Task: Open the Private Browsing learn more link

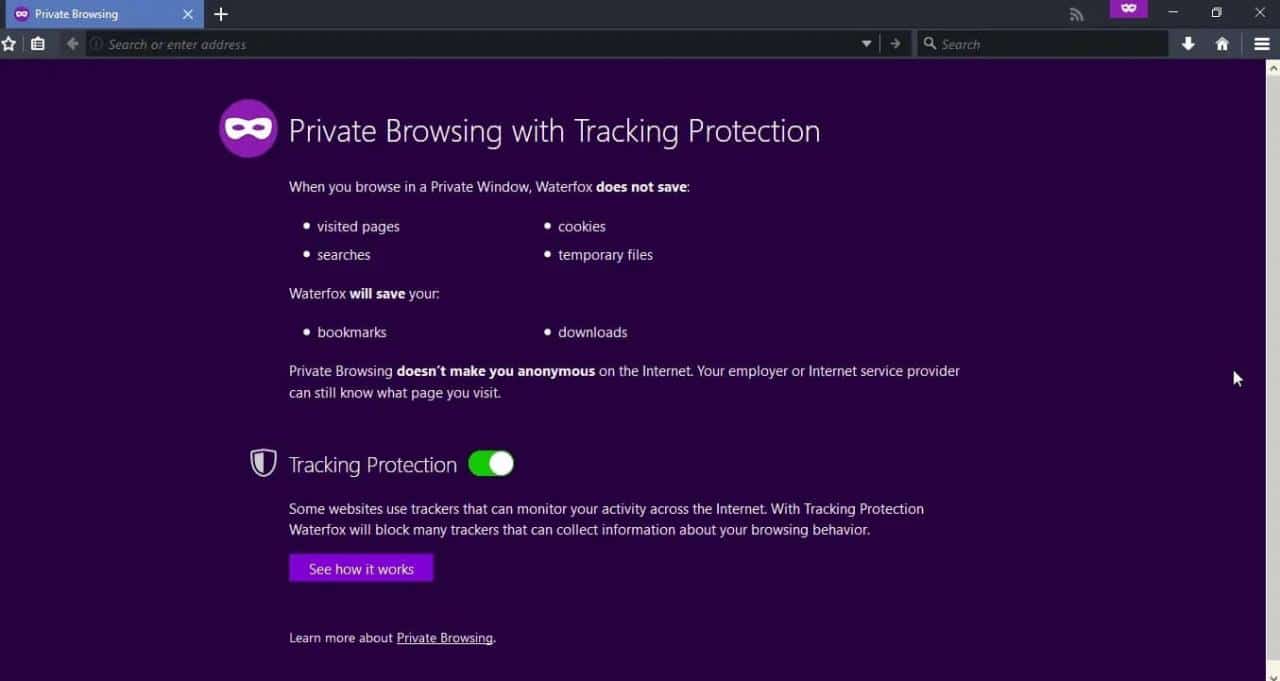Action: pyautogui.click(x=444, y=637)
